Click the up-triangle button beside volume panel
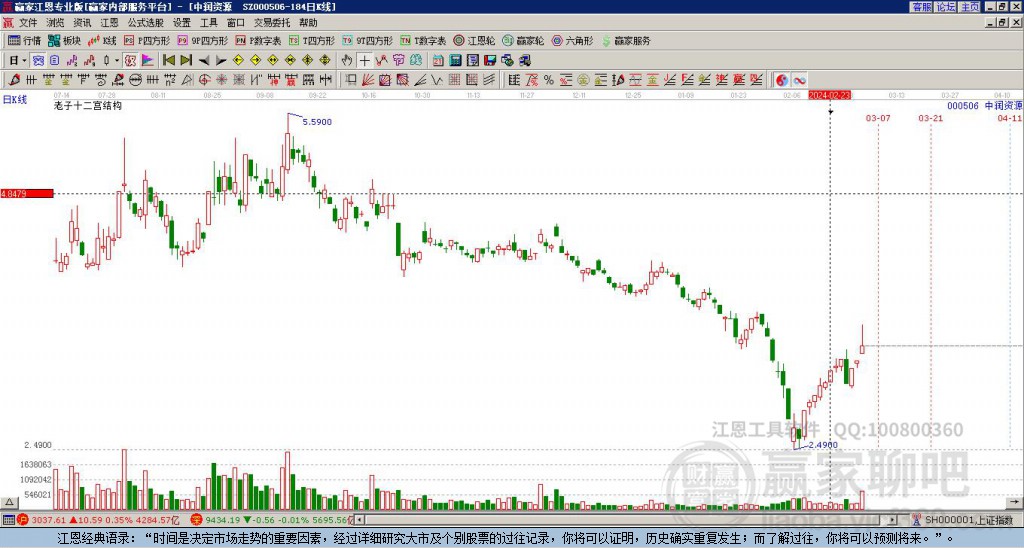The image size is (1024, 548). [x=9, y=502]
